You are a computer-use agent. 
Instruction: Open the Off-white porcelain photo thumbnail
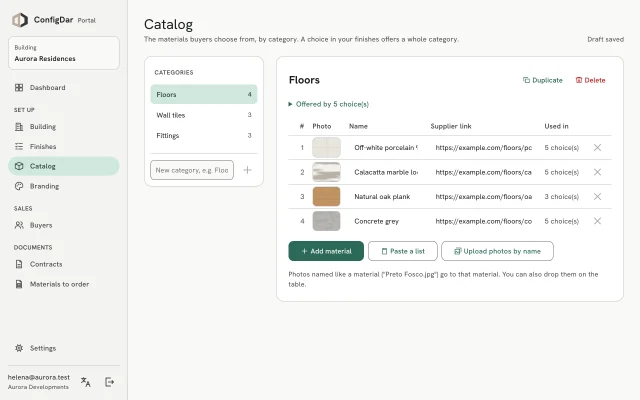[326, 147]
